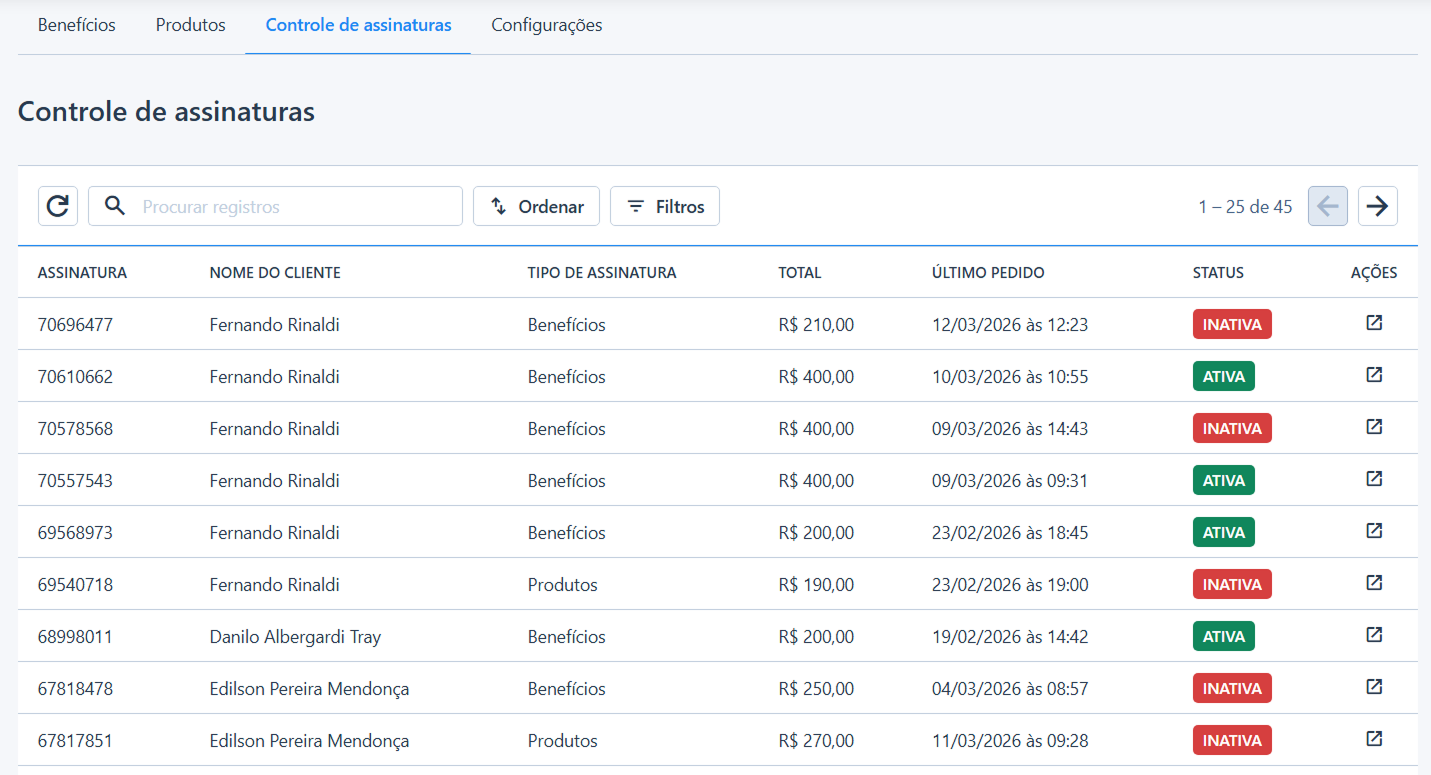Open subscription 70696477 via action icon
Image resolution: width=1431 pixels, height=775 pixels.
pyautogui.click(x=1374, y=323)
